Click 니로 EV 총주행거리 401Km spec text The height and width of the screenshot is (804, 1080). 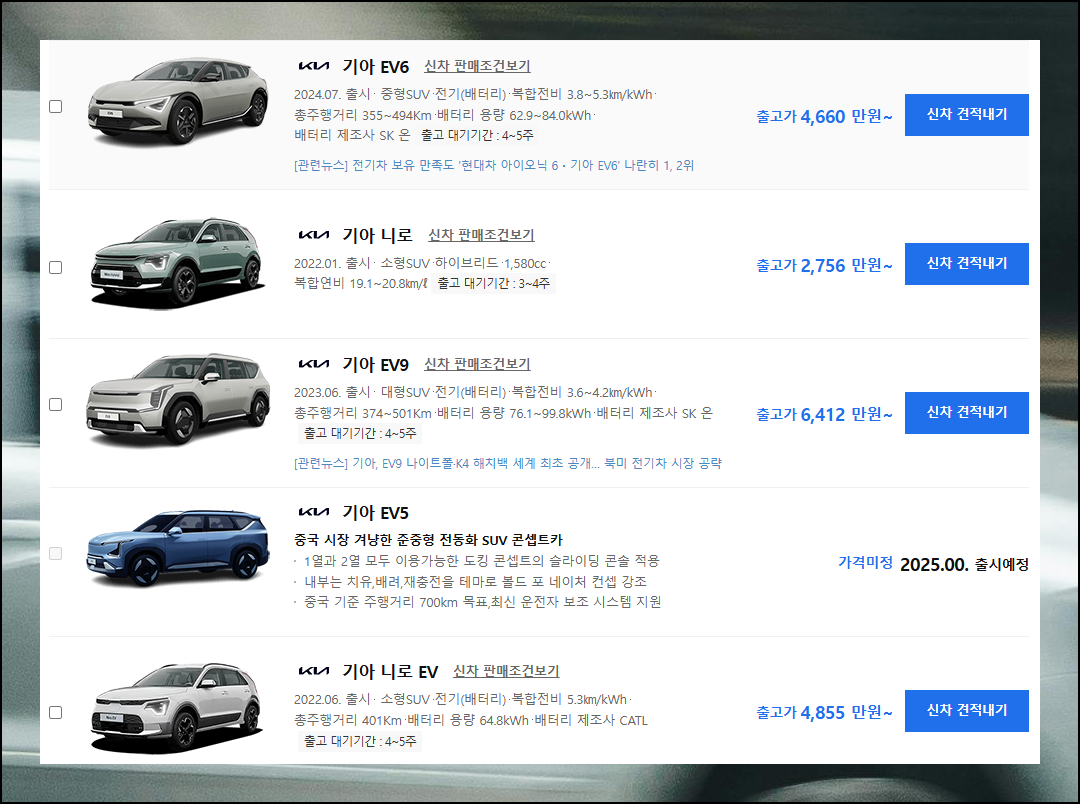348,720
